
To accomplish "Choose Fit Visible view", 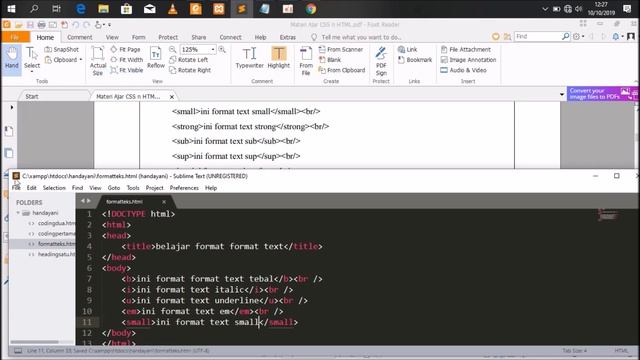I will [x=127, y=70].
